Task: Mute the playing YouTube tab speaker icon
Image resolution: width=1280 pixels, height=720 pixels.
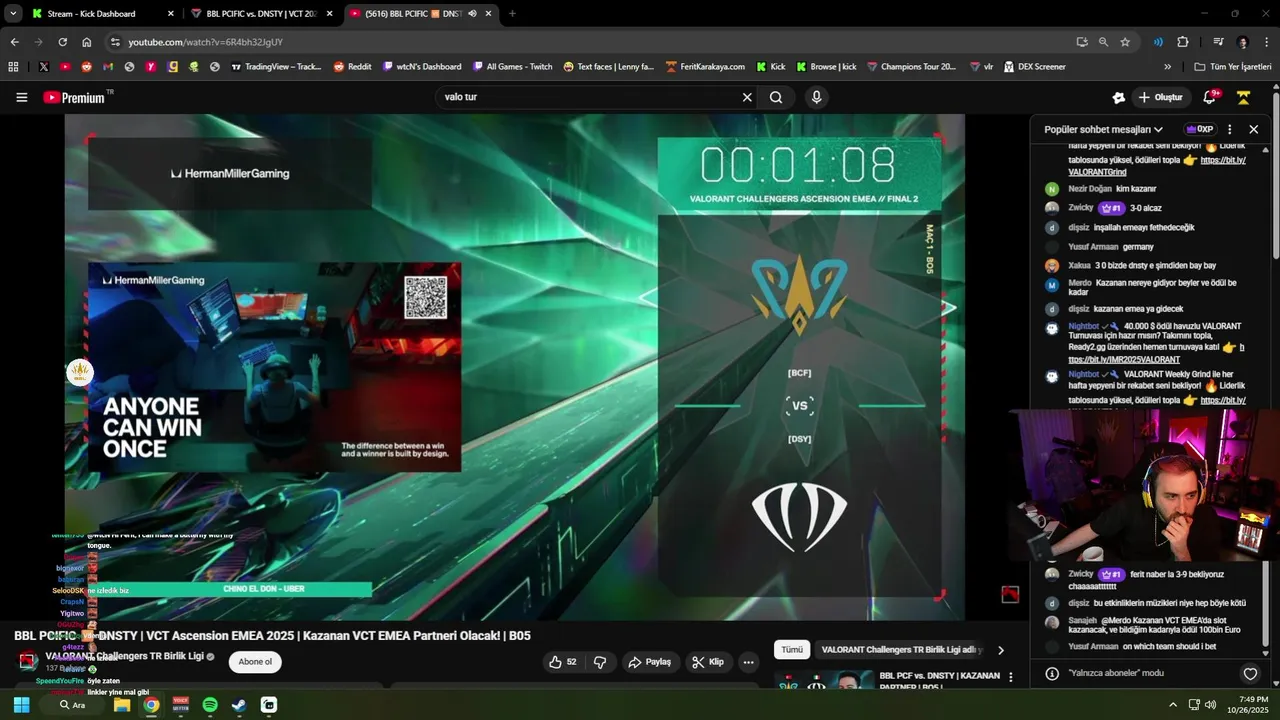Action: coord(472,14)
